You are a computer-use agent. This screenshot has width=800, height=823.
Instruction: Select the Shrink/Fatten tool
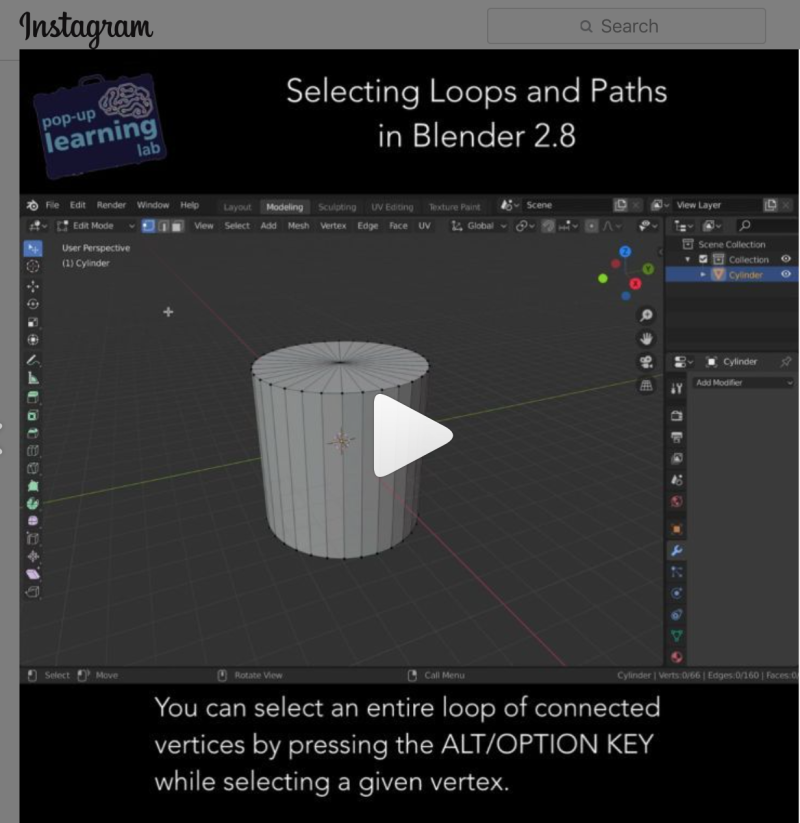(33, 556)
